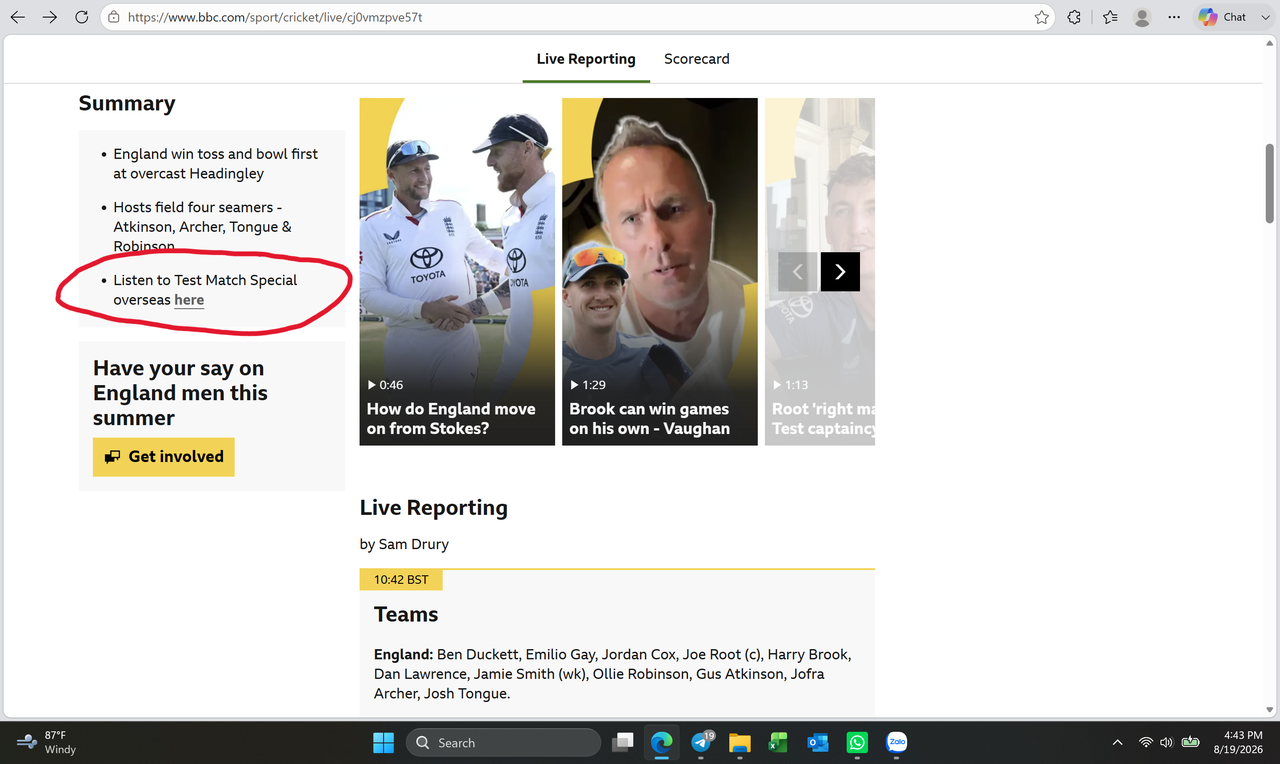
Task: Open Task View on the taskbar
Action: 623,743
